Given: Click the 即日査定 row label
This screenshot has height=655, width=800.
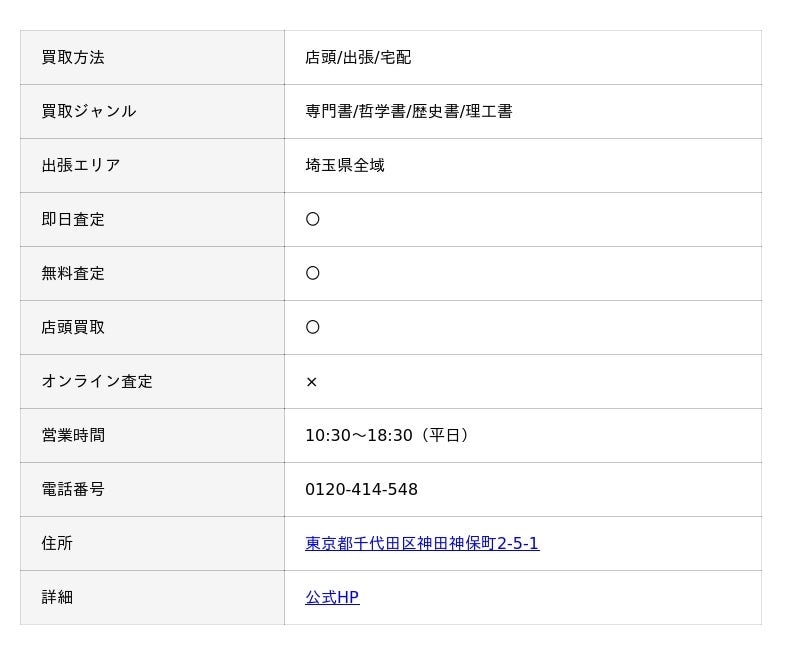Looking at the screenshot, I should point(73,219).
